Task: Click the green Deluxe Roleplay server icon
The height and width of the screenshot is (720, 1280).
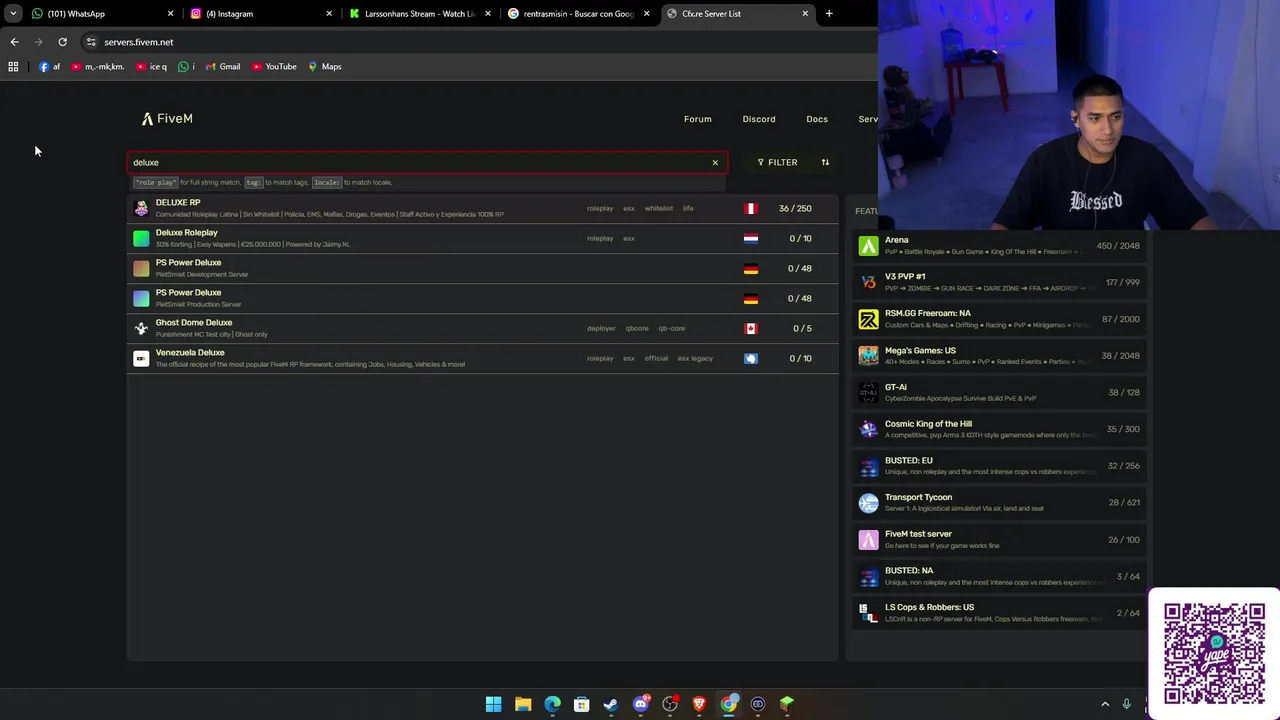Action: (x=141, y=238)
